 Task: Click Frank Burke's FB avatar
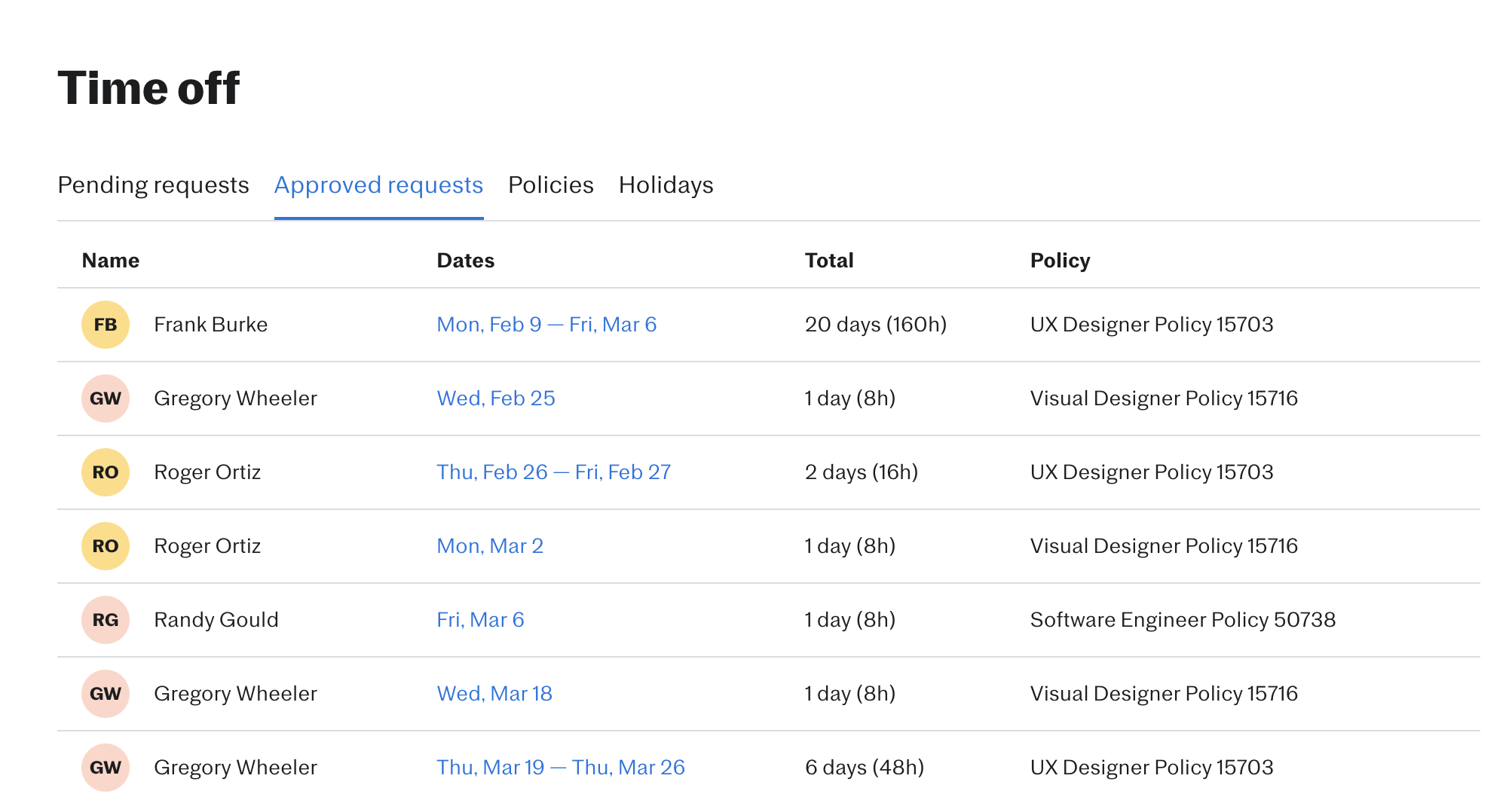[106, 325]
